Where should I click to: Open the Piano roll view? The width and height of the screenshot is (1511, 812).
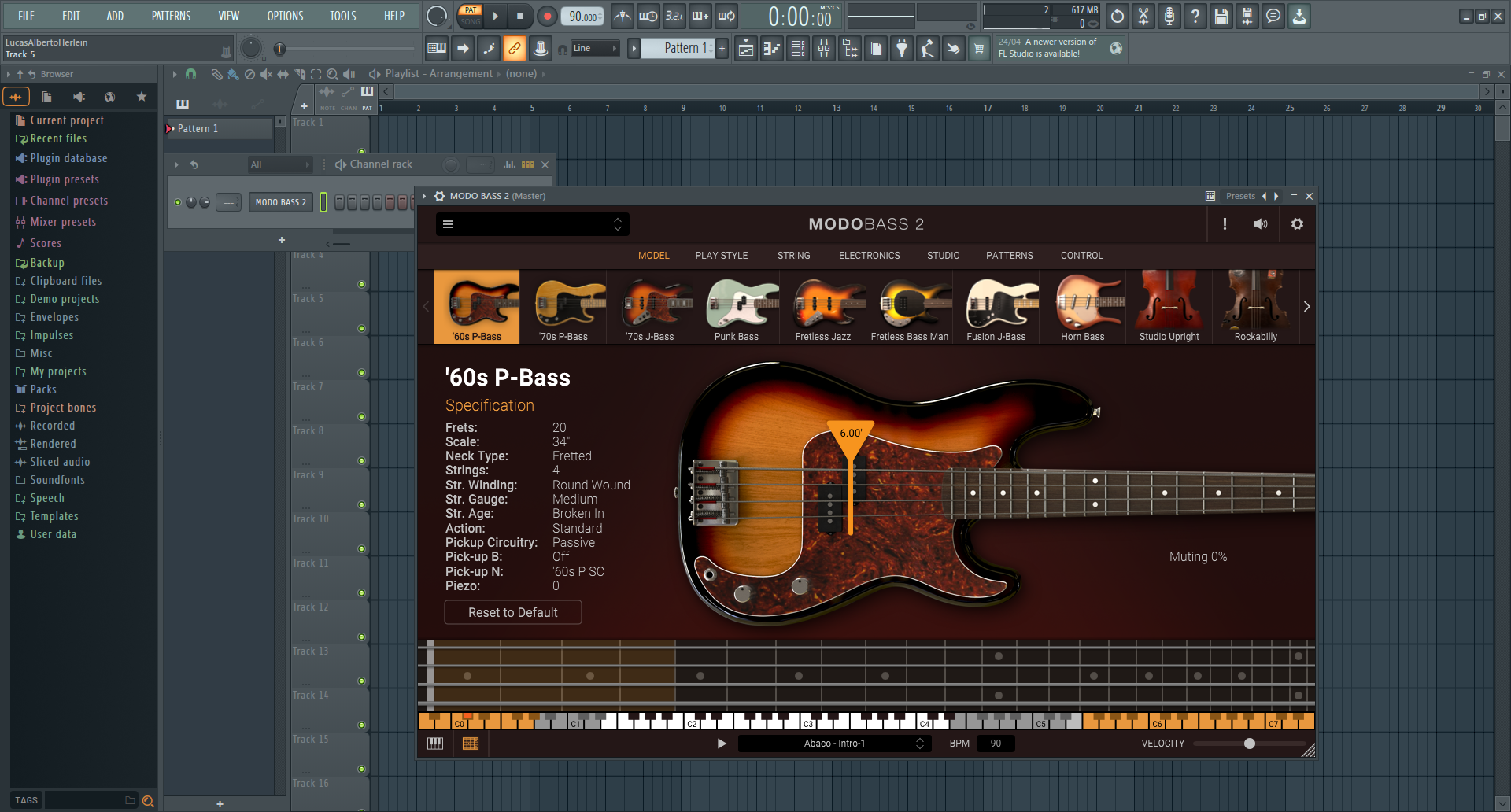[771, 49]
